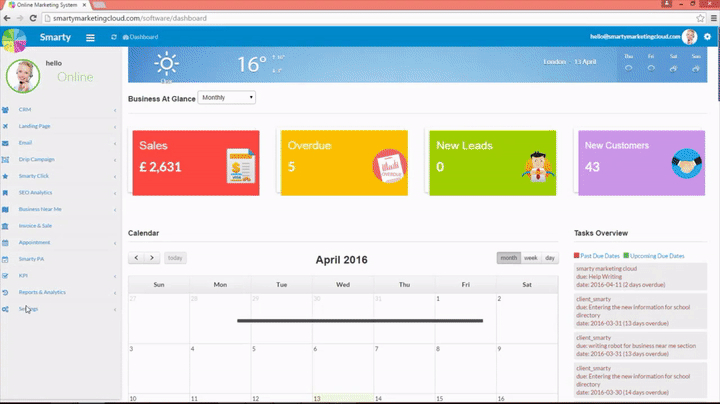Switch the calendar to week view
The image size is (720, 404).
pyautogui.click(x=531, y=258)
